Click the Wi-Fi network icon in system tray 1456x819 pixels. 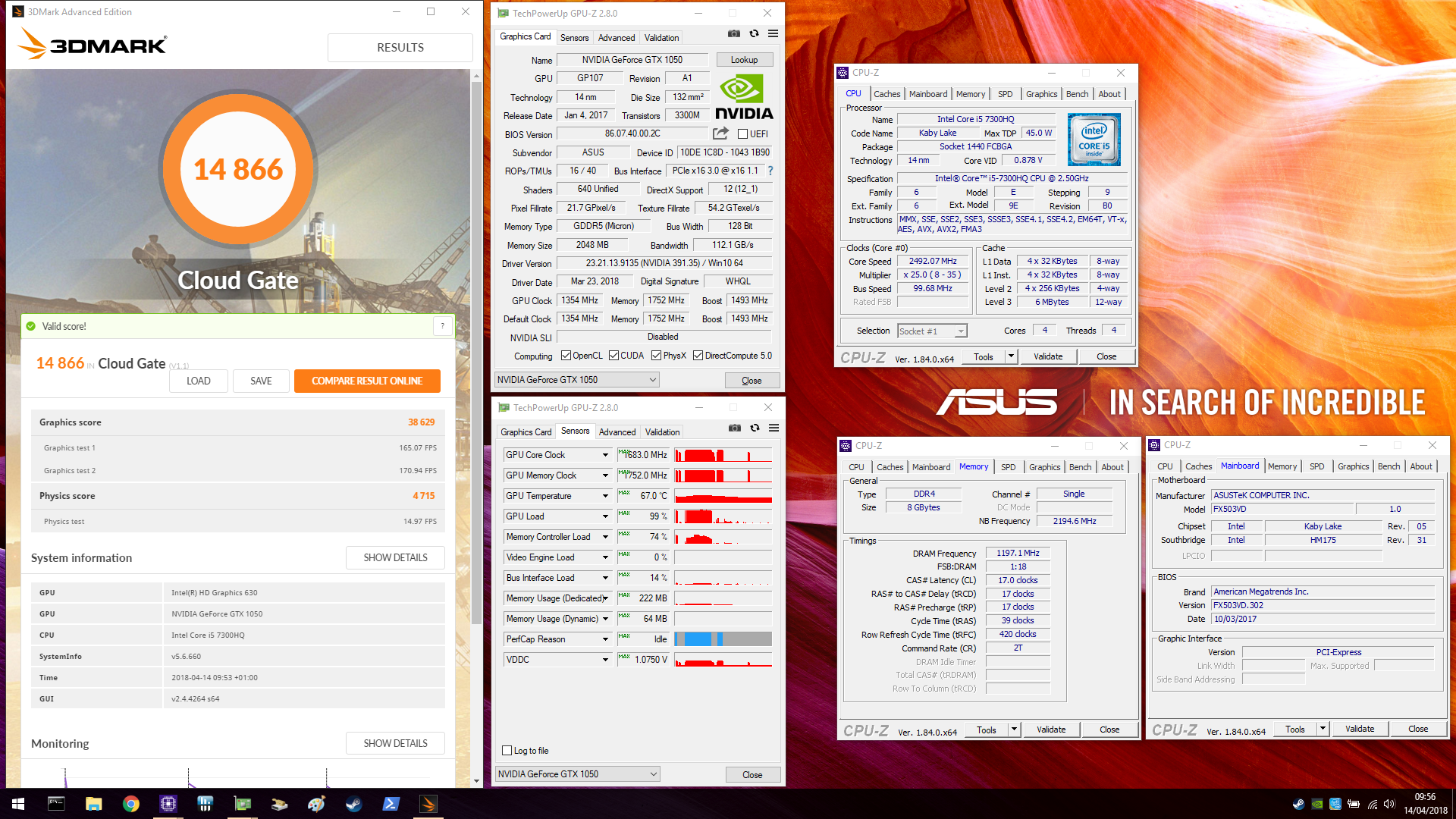[x=1372, y=805]
